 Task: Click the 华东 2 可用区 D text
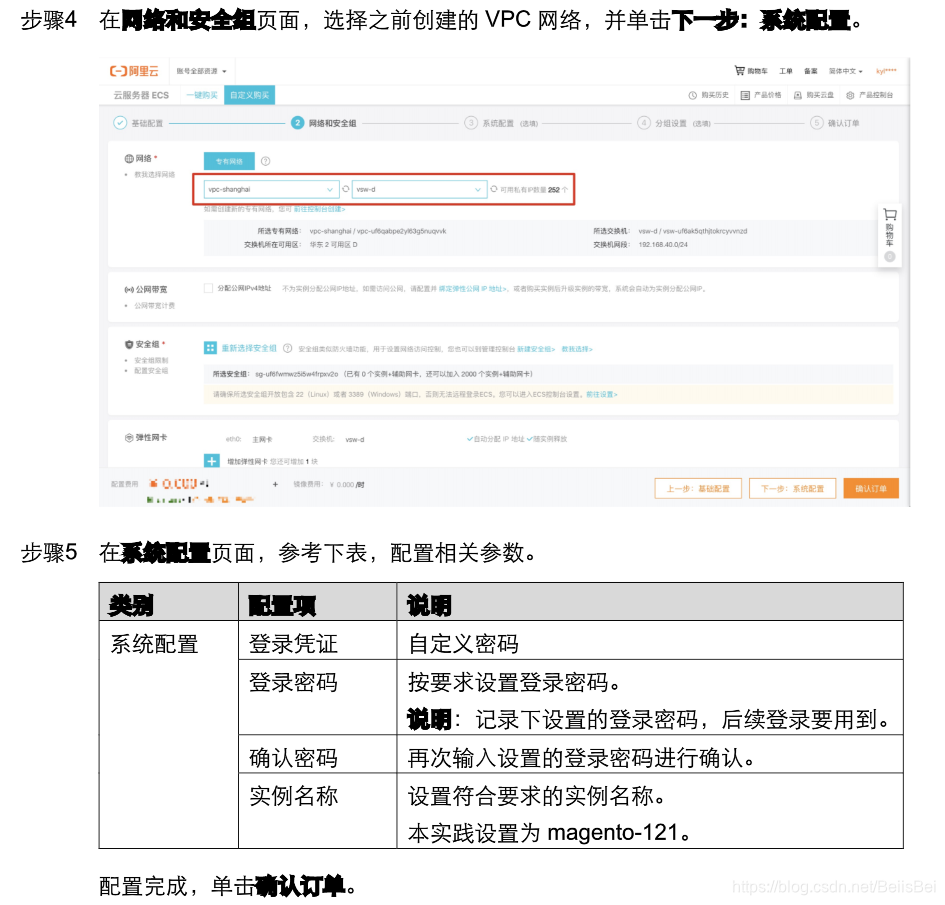click(333, 245)
